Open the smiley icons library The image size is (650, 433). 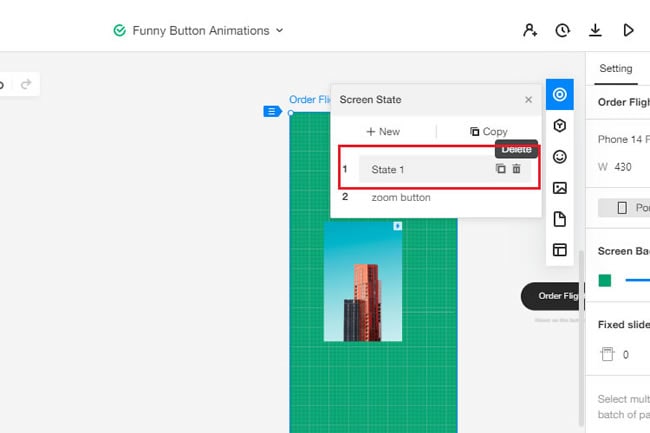(560, 157)
